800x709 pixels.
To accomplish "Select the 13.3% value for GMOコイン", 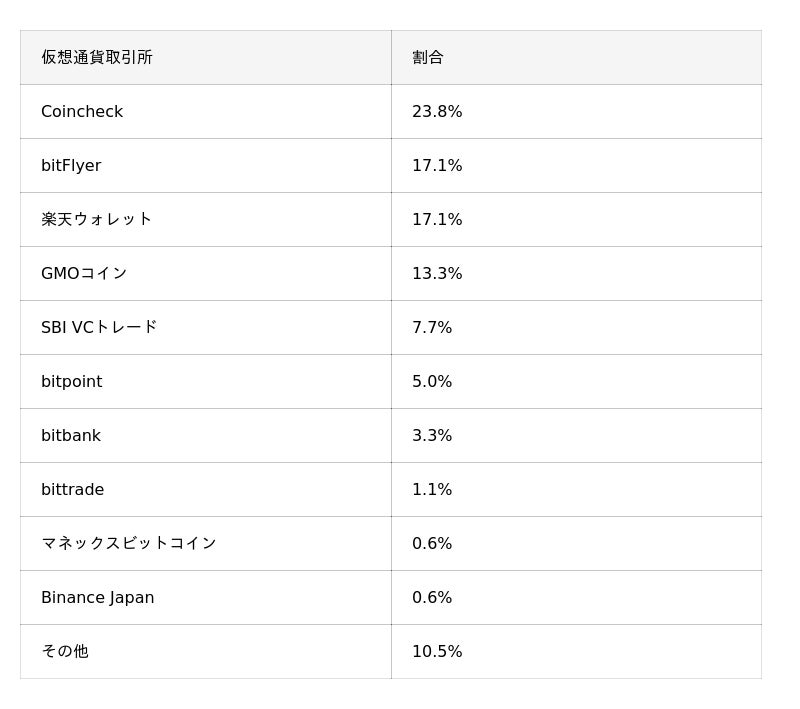I will click(x=437, y=274).
